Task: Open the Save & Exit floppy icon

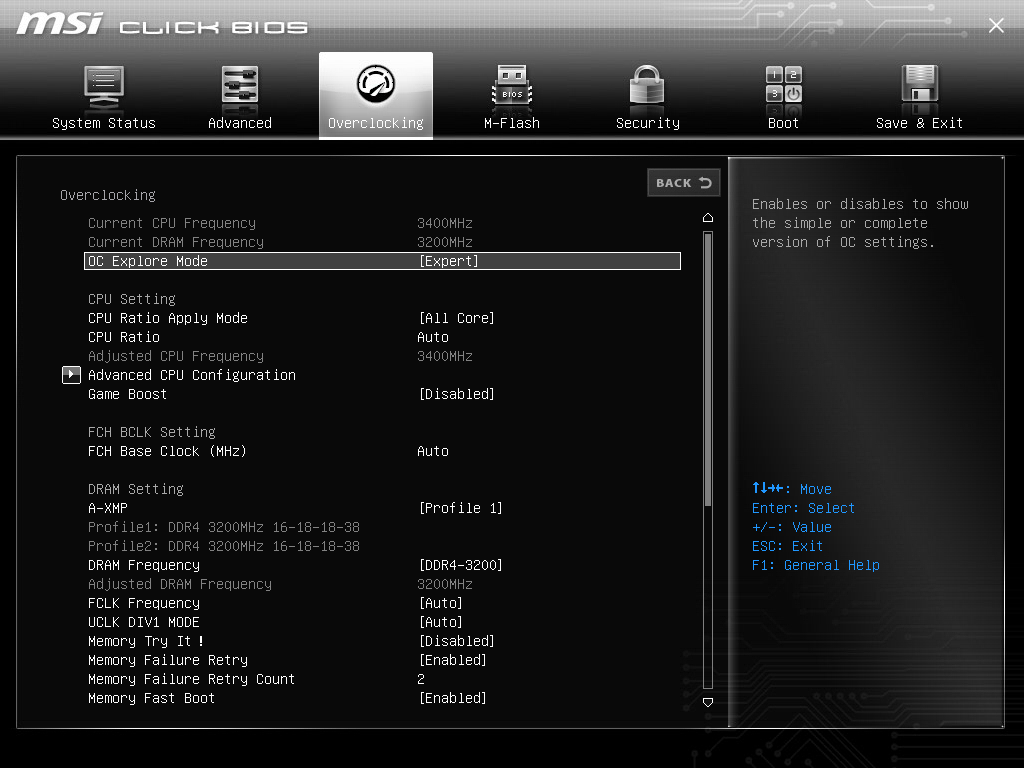Action: [x=920, y=85]
